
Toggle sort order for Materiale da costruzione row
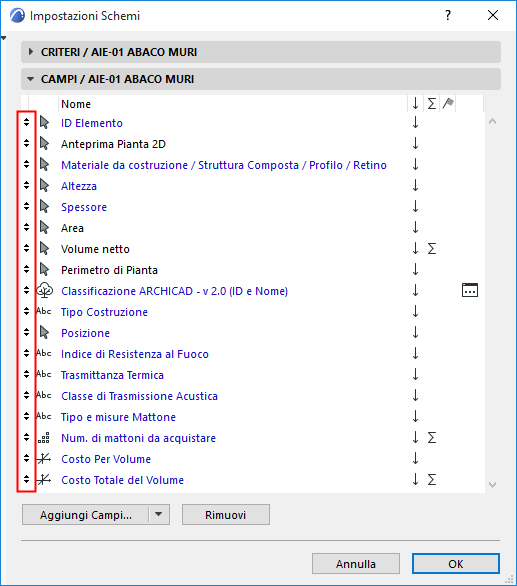(x=415, y=164)
